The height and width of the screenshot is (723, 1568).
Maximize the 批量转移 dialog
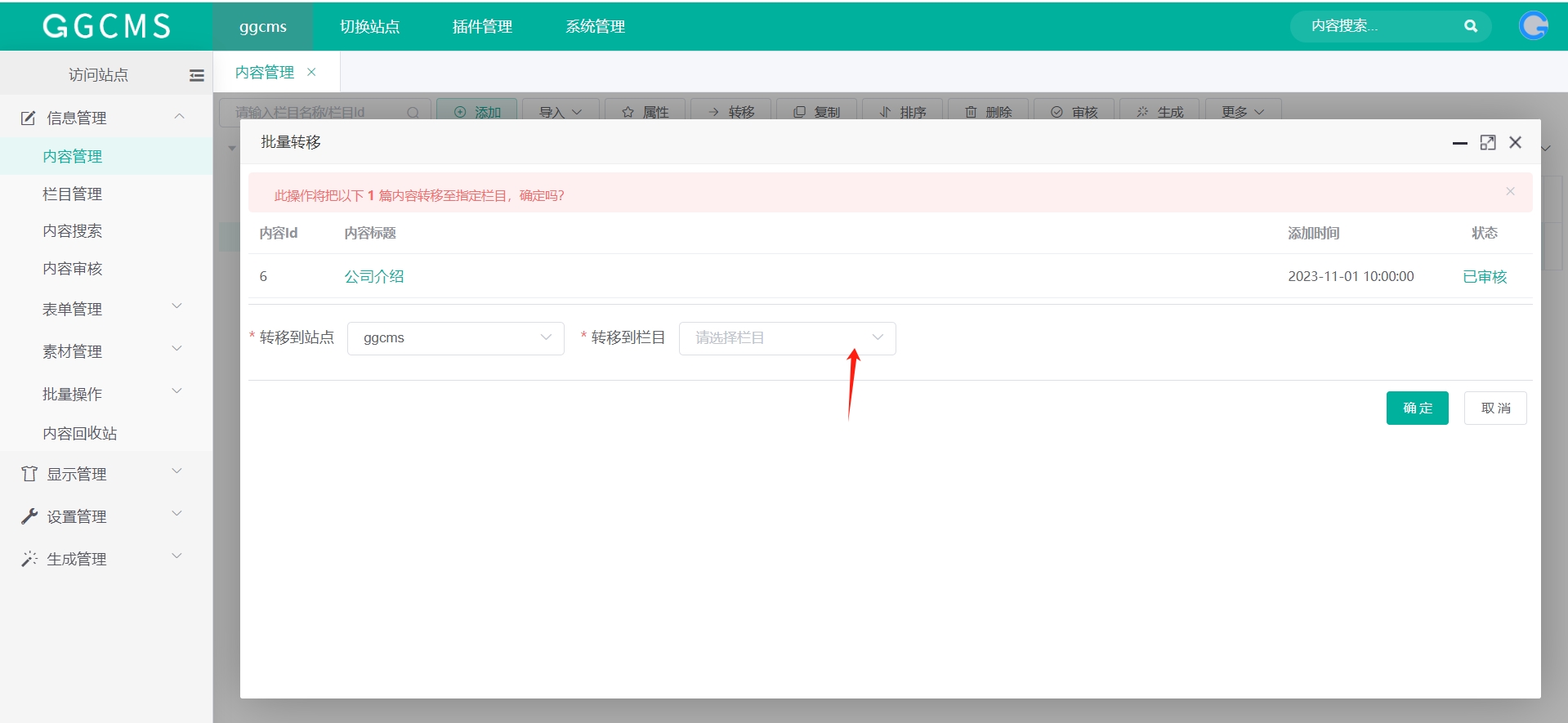click(1487, 142)
